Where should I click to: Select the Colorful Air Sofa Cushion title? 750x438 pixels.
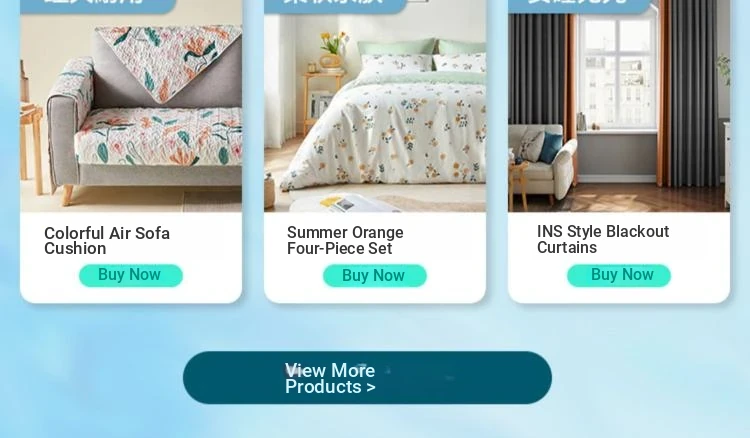[x=107, y=241]
